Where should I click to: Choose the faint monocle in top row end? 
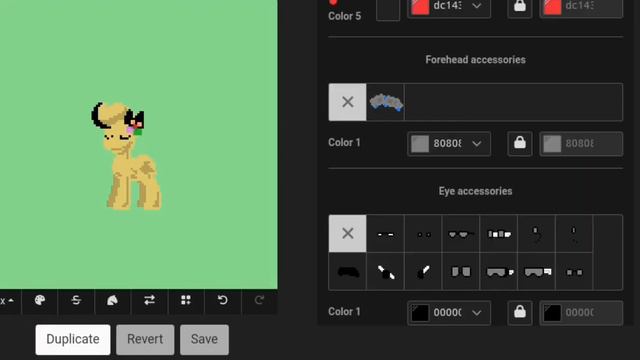(x=574, y=234)
